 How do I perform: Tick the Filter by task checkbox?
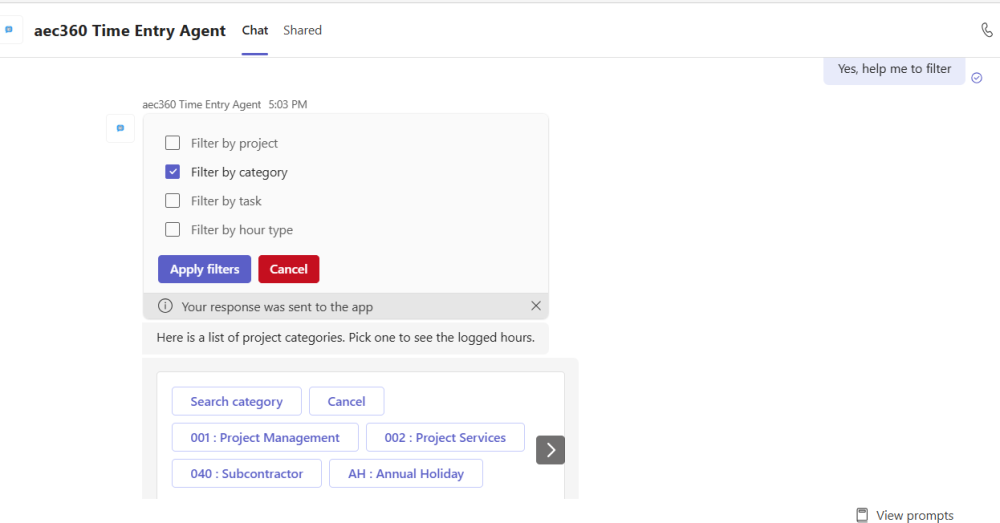click(x=172, y=201)
